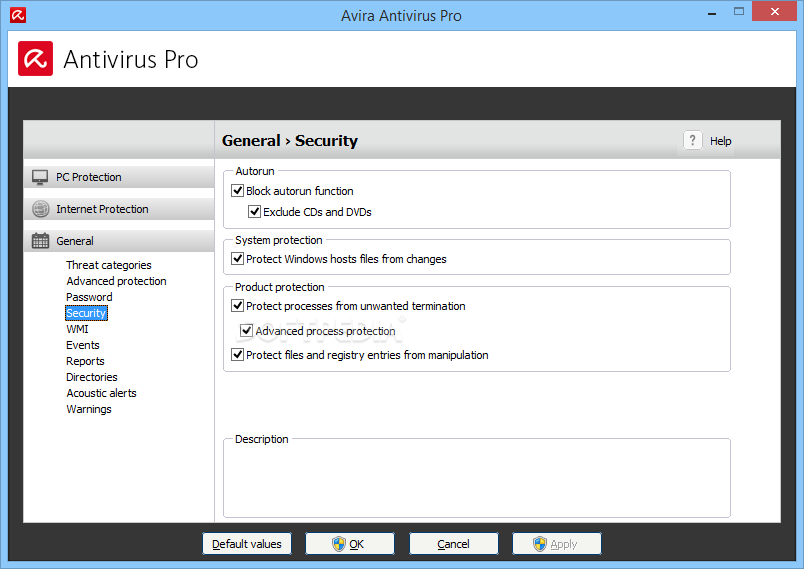Viewport: 804px width, 569px height.
Task: Uncheck Protect files and registry entries from manipulation
Action: pyautogui.click(x=237, y=355)
